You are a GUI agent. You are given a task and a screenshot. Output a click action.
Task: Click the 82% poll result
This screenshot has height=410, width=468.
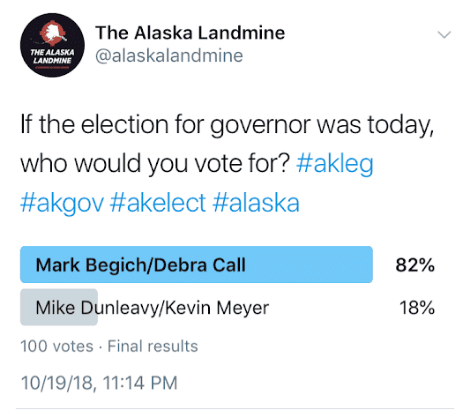pos(415,265)
